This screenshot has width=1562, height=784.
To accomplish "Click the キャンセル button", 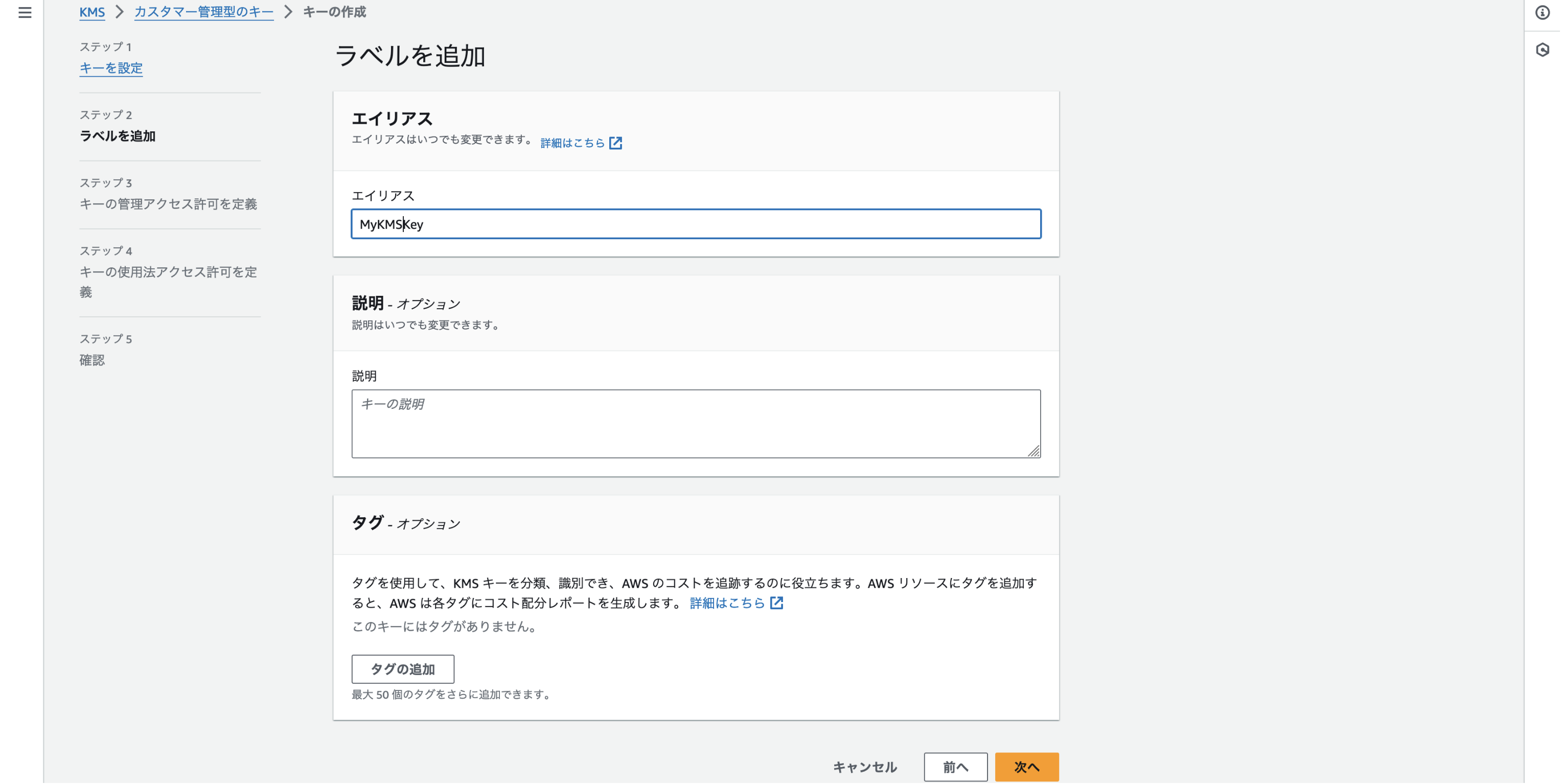I will (x=865, y=767).
